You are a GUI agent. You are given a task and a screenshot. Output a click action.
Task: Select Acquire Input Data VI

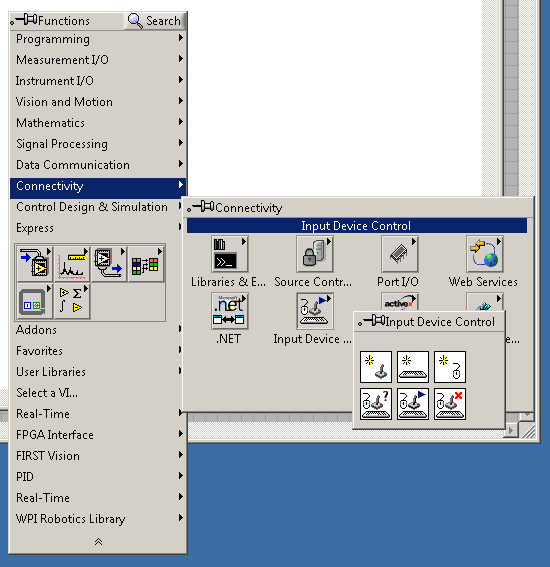[x=413, y=404]
